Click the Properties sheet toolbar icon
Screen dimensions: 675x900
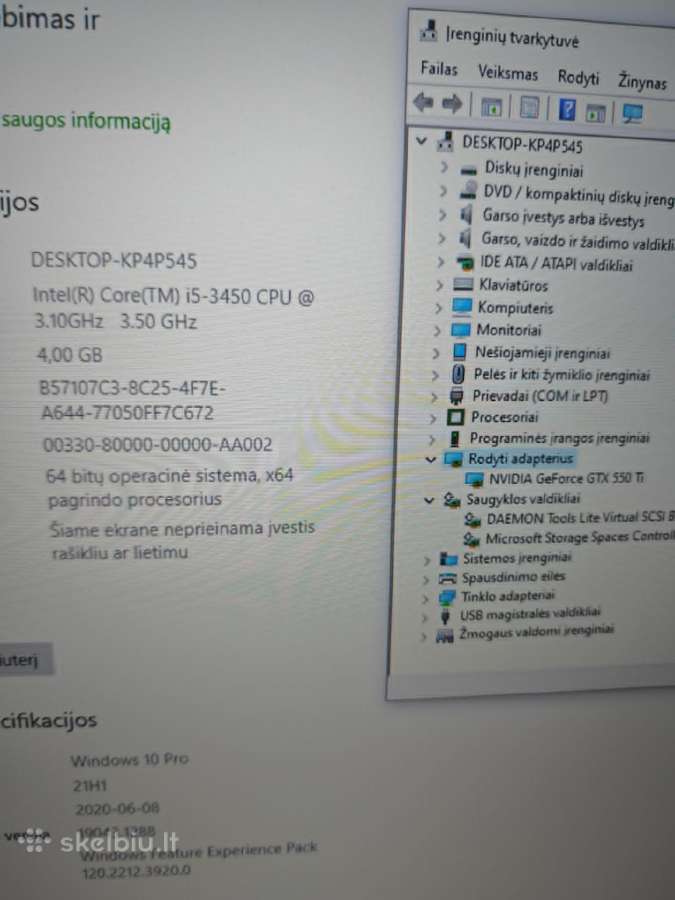(x=529, y=107)
